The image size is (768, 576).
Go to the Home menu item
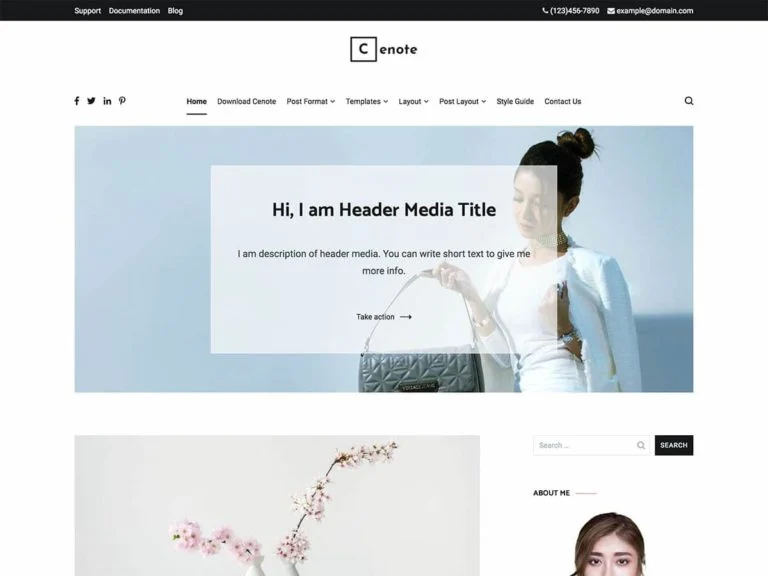pos(196,101)
